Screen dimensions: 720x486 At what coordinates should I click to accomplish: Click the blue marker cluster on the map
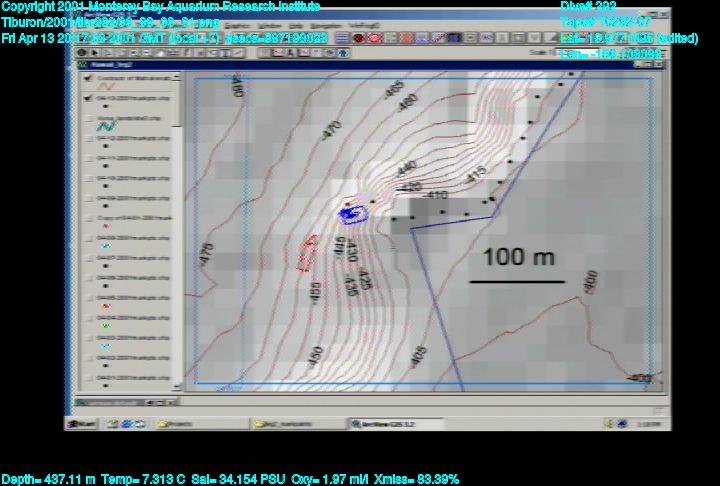click(x=349, y=212)
